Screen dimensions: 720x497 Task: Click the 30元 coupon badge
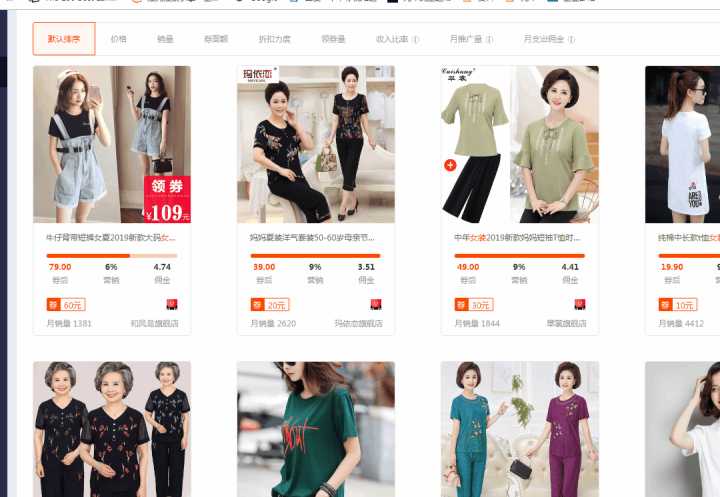click(x=474, y=305)
